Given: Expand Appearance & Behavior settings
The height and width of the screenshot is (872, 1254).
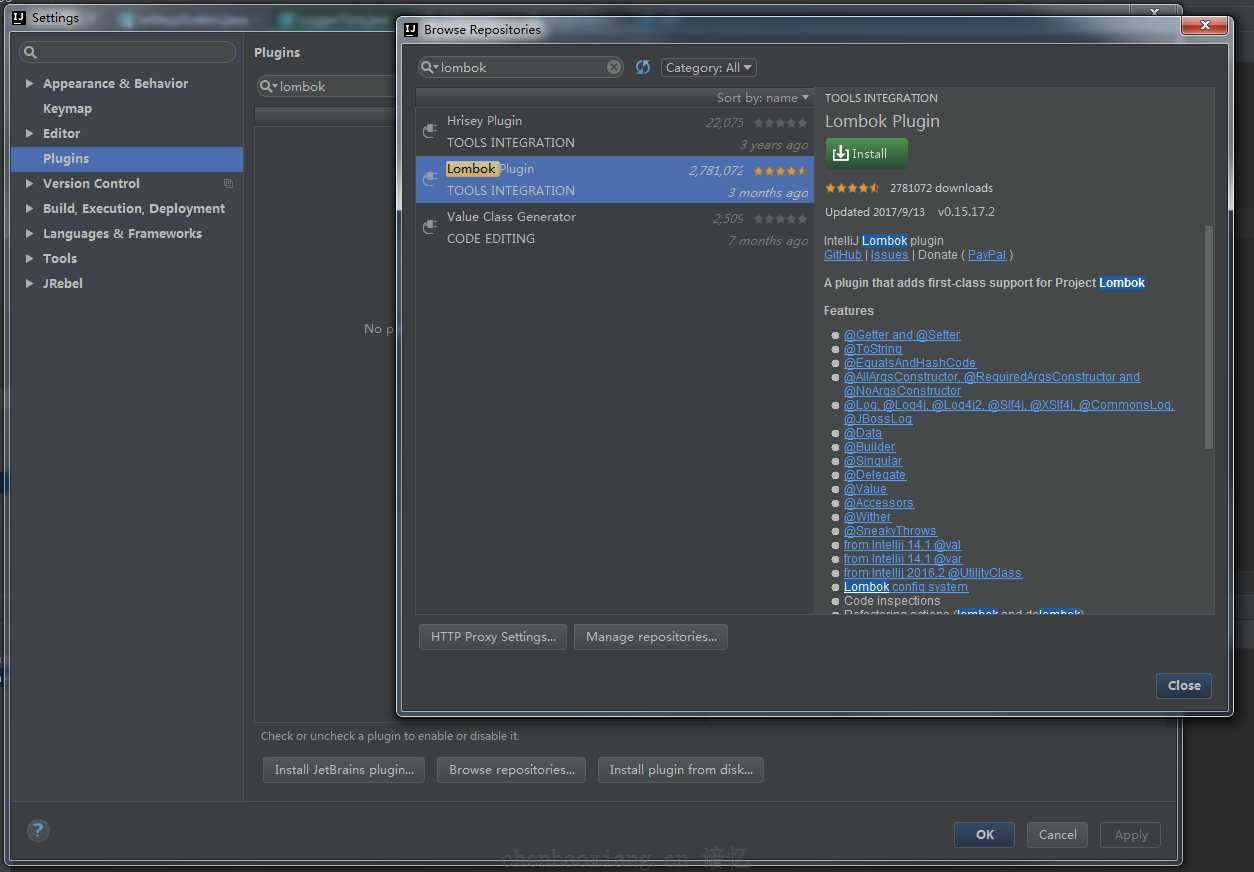Looking at the screenshot, I should (30, 83).
